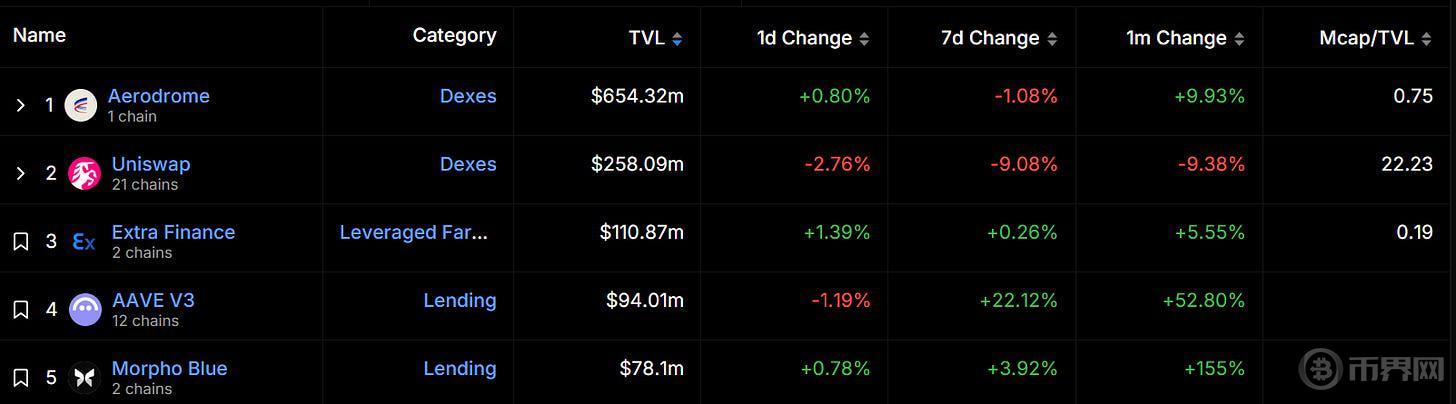Sort by 1m Change header
This screenshot has width=1456, height=404.
click(x=1239, y=39)
